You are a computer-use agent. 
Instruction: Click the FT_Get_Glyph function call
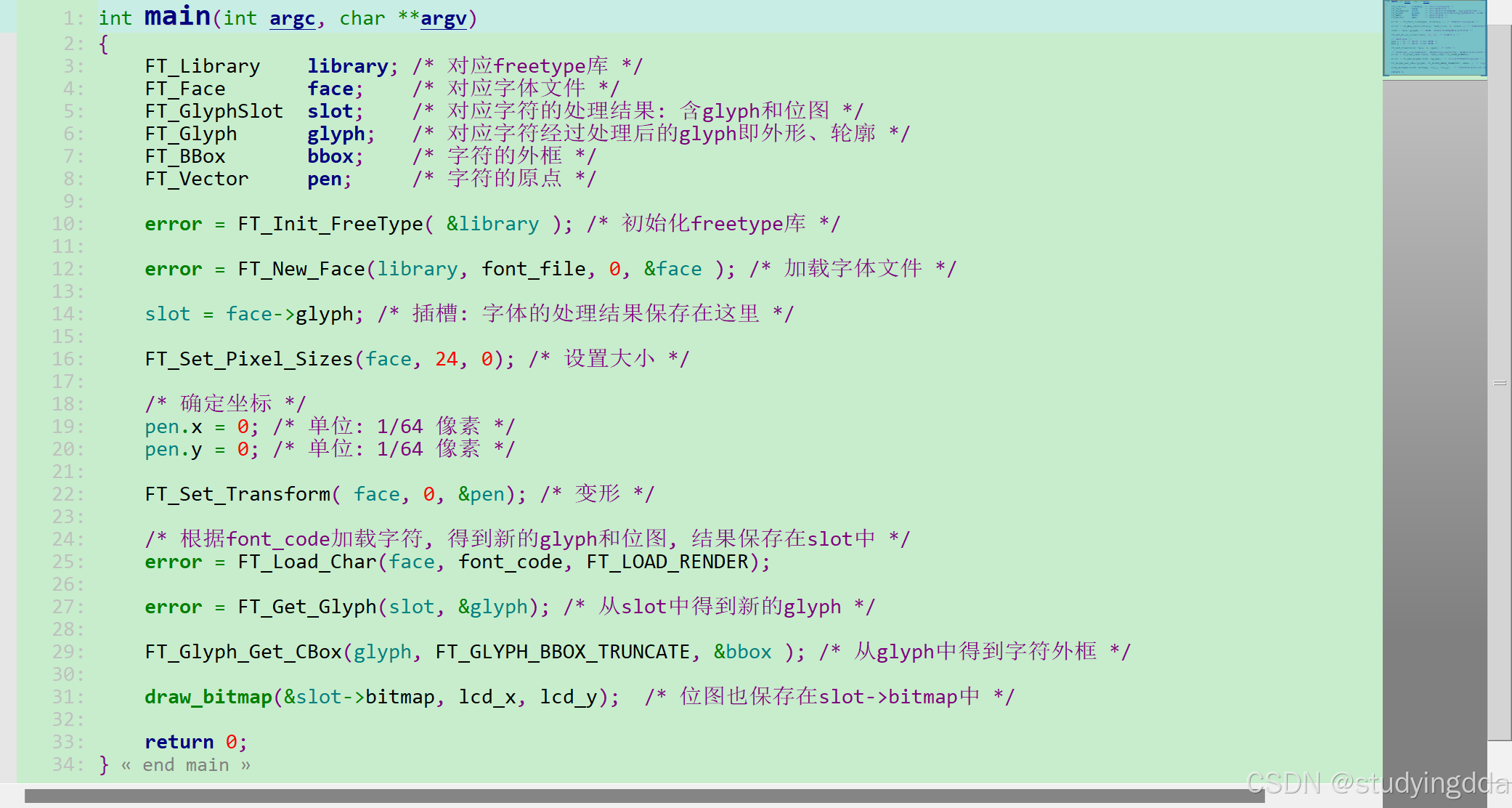pyautogui.click(x=306, y=607)
